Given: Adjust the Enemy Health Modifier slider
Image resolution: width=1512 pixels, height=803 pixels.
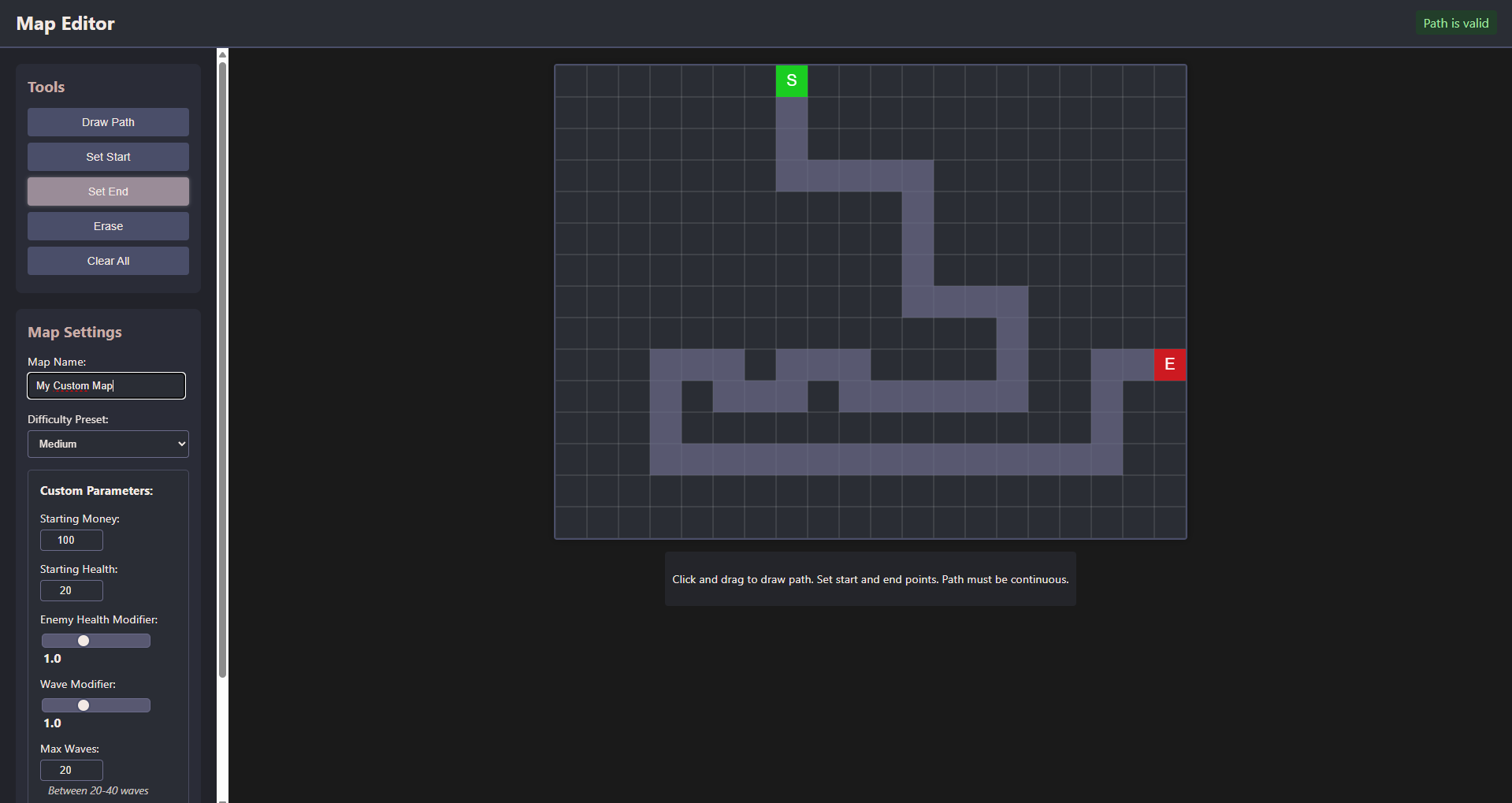Looking at the screenshot, I should pos(96,641).
